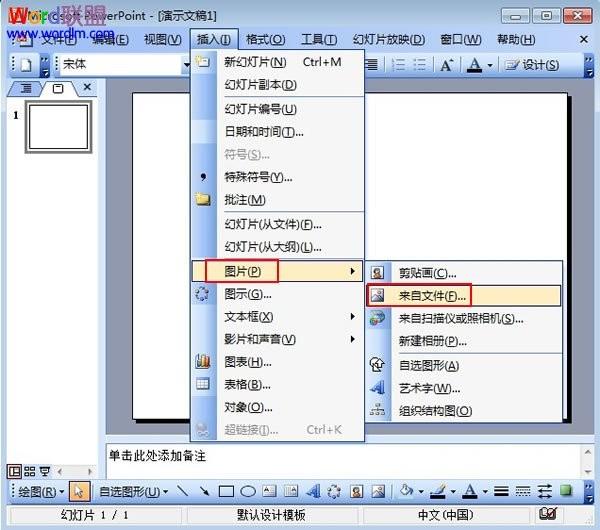Click the fill color bucket icon
Screen dimensions: 600x530
[406, 491]
